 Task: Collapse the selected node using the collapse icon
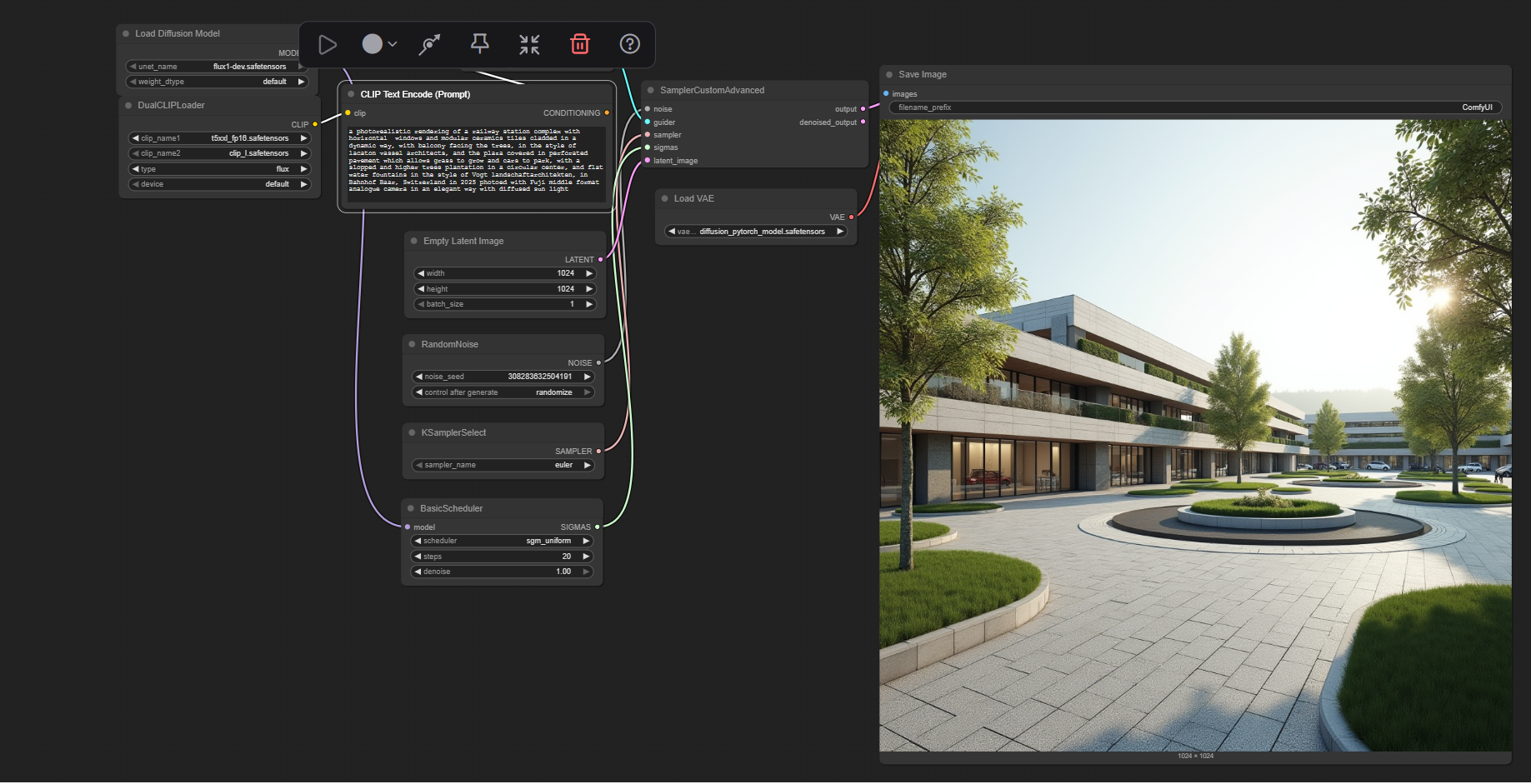tap(529, 44)
